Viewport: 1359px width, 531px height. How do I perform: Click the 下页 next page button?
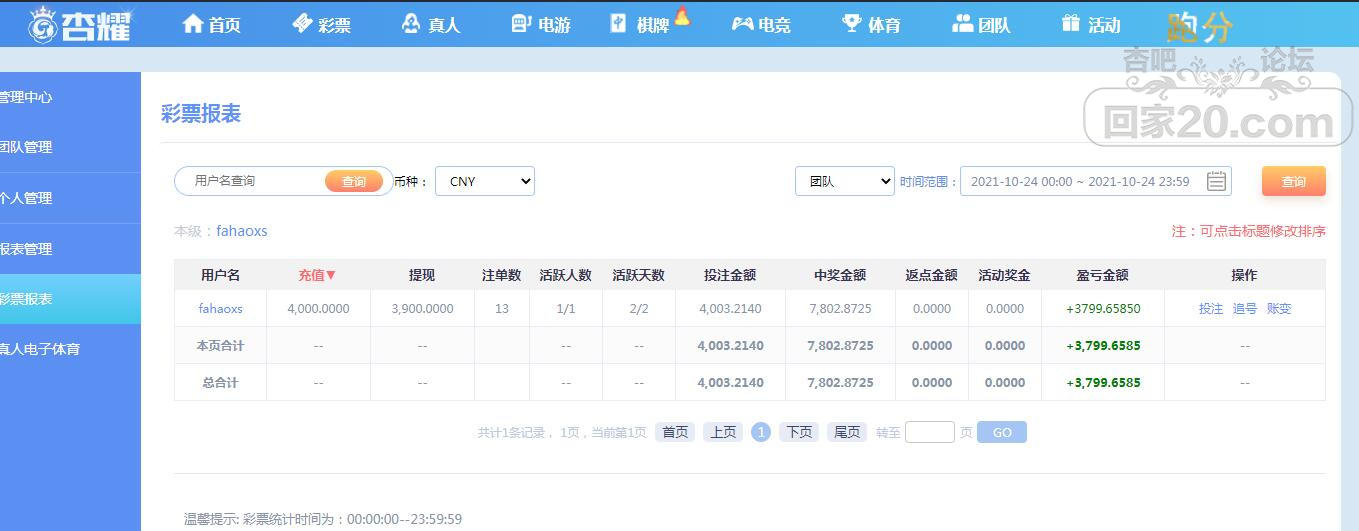[799, 432]
